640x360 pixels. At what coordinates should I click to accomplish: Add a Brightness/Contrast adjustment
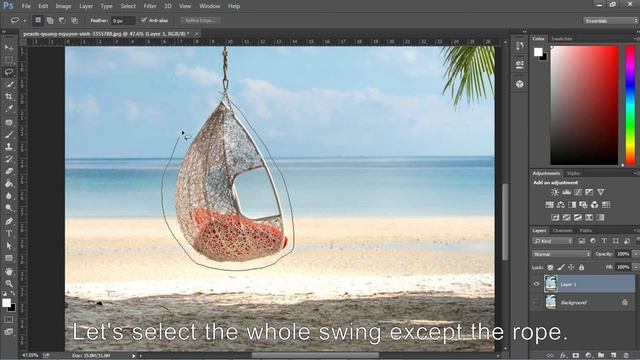pos(555,192)
